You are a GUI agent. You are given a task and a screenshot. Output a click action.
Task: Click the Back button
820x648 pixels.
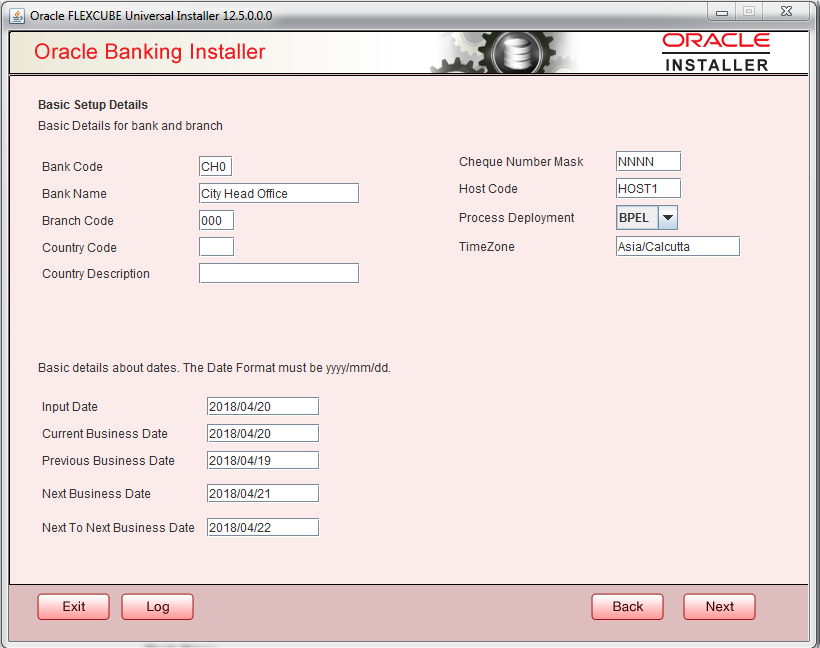[x=627, y=606]
